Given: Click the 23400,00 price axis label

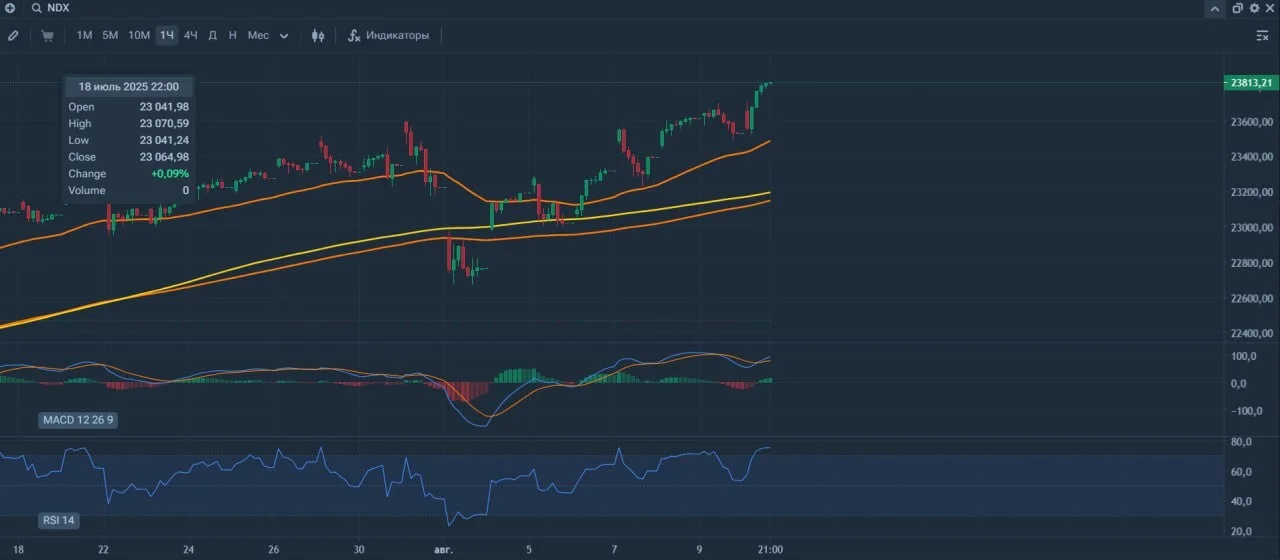Looking at the screenshot, I should click(1252, 157).
